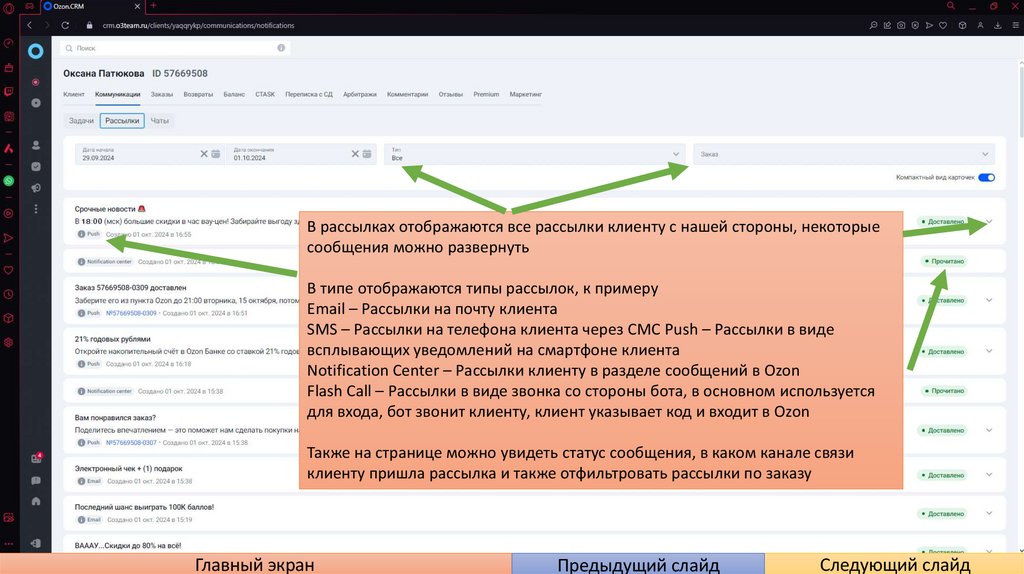Viewport: 1024px width, 574px height.
Task: Click Следующий слайд button
Action: (x=895, y=564)
